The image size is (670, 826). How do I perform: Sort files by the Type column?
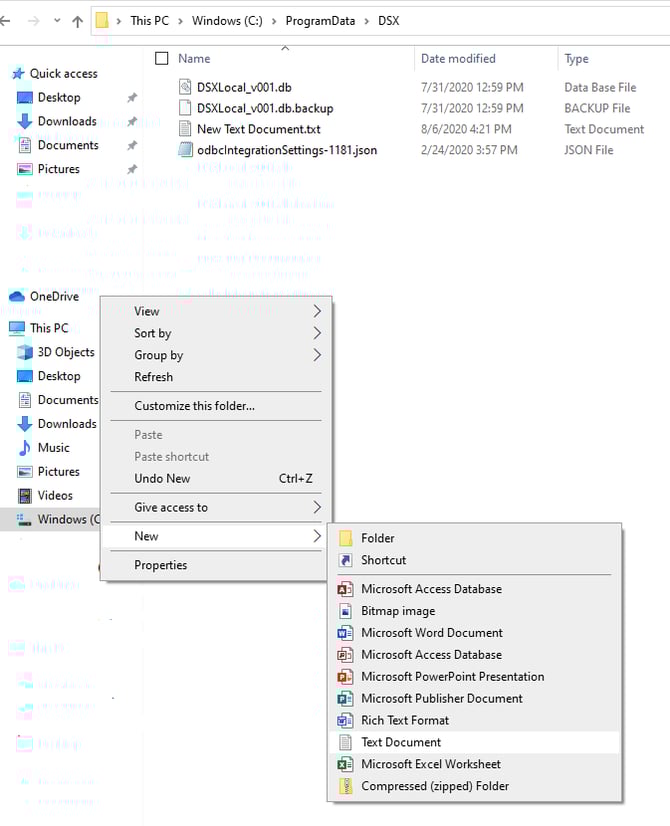(576, 58)
